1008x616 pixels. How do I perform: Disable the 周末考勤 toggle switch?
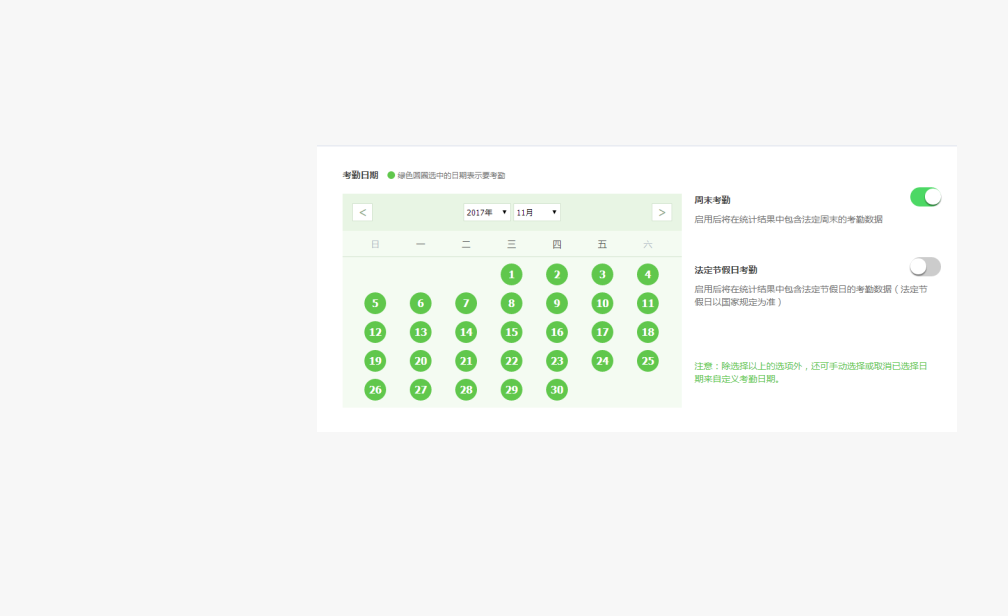tap(925, 197)
